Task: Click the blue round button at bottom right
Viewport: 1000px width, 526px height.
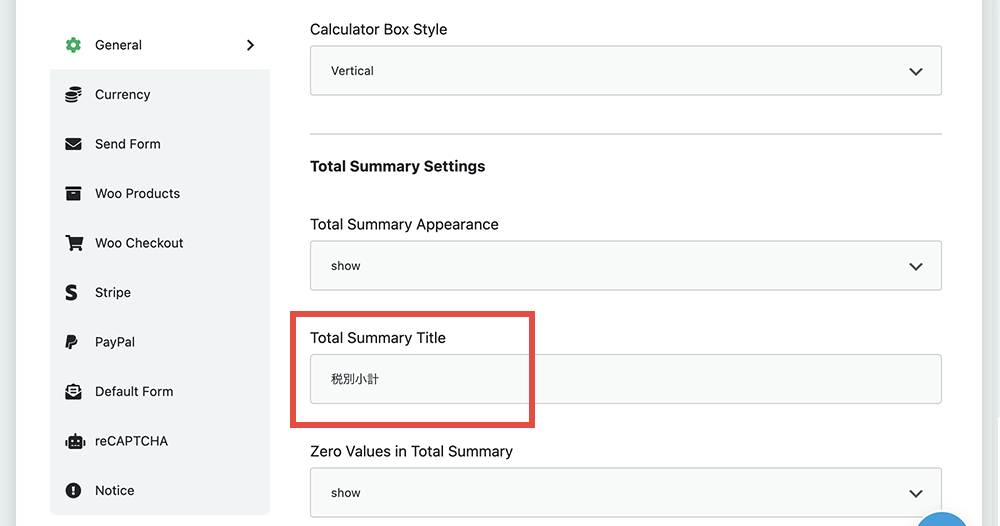Action: click(941, 519)
